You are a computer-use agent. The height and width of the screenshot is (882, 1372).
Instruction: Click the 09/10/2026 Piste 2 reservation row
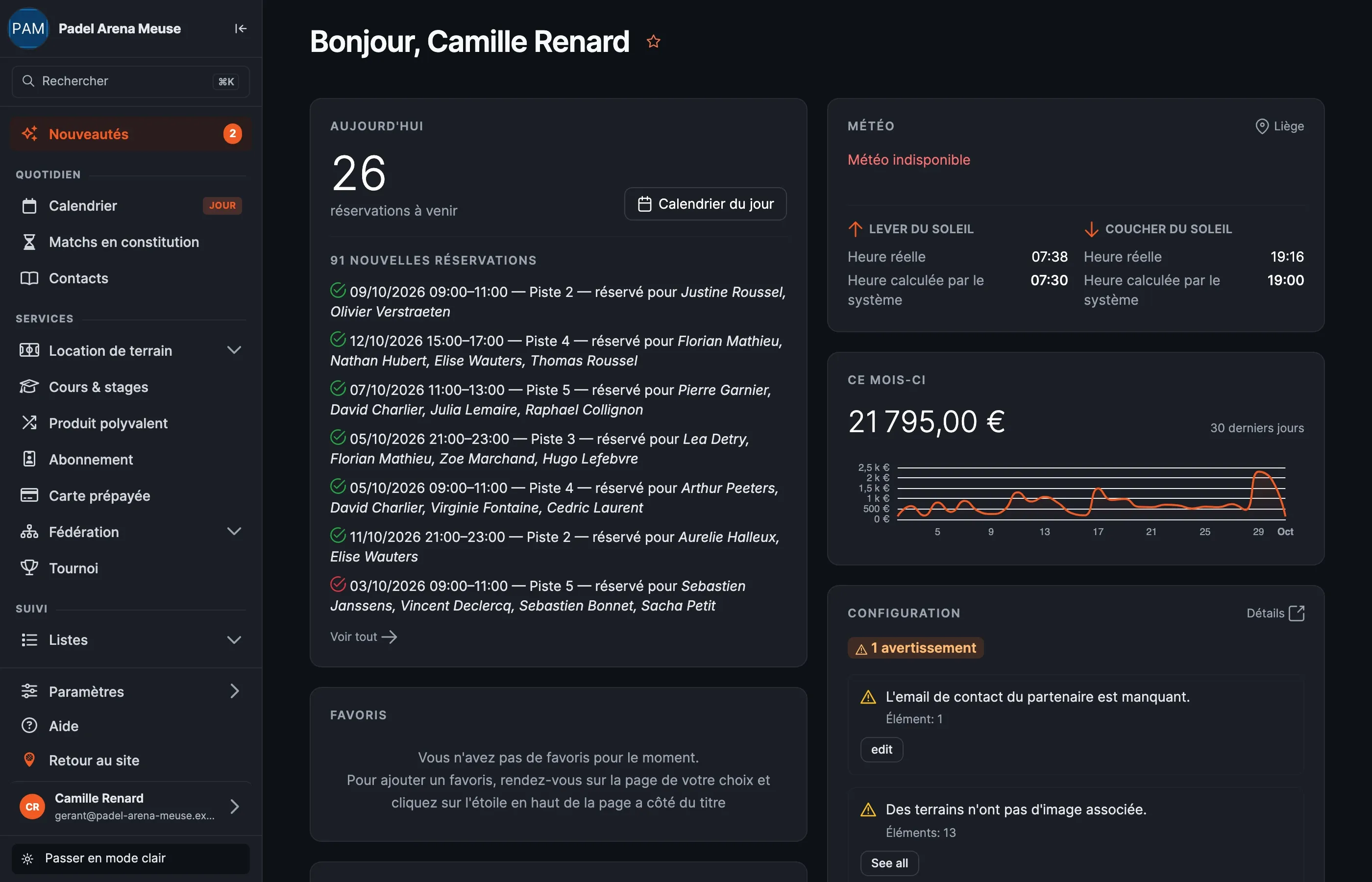[x=558, y=302]
